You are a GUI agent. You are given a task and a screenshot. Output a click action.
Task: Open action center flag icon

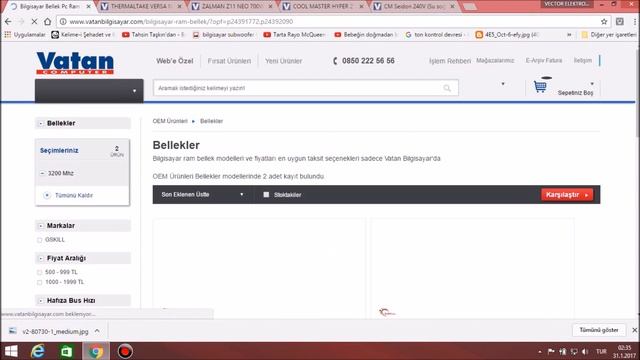(x=551, y=351)
